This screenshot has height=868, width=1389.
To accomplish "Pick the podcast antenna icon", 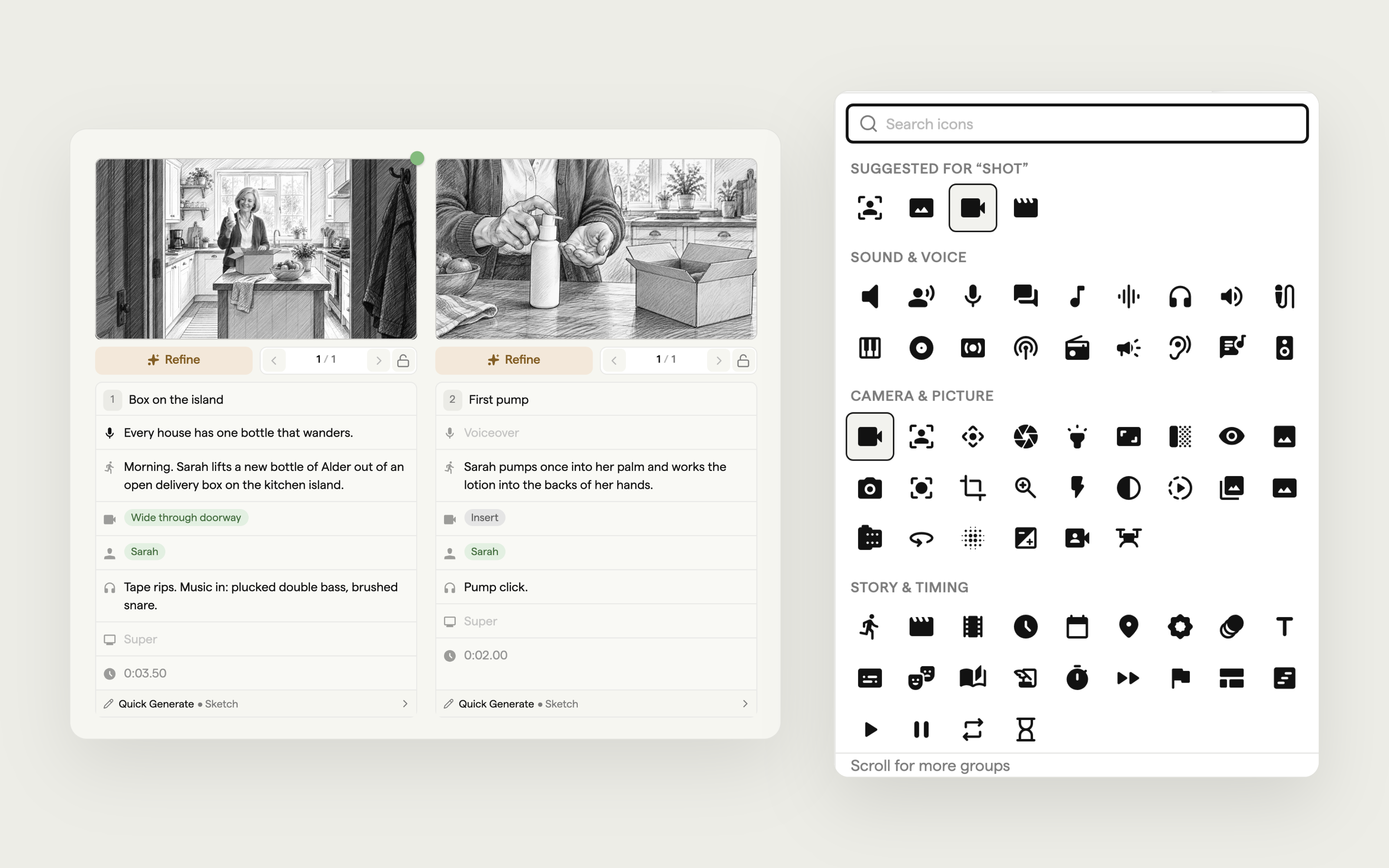I will pyautogui.click(x=1025, y=347).
